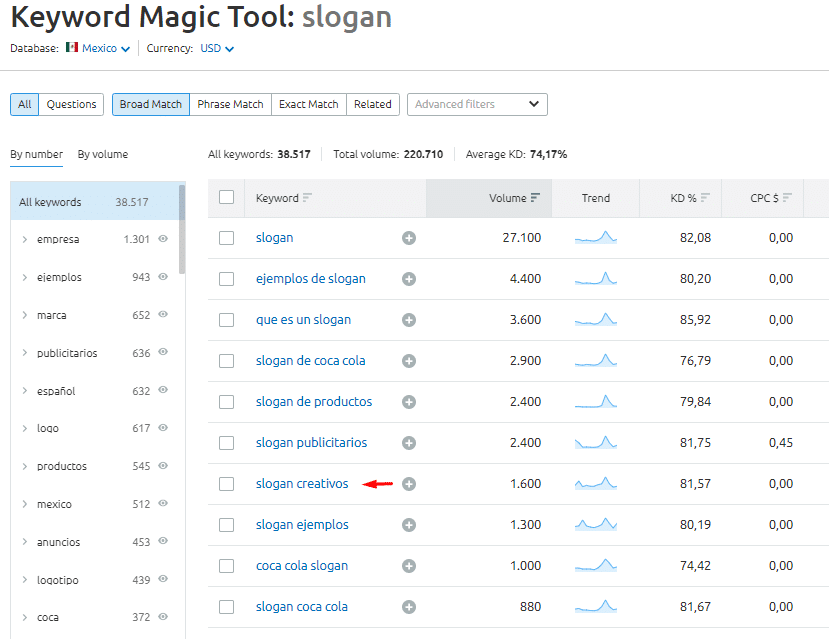Screen dimensions: 829x639
Task: Toggle eye icon for 'mexico' group
Action: [163, 503]
